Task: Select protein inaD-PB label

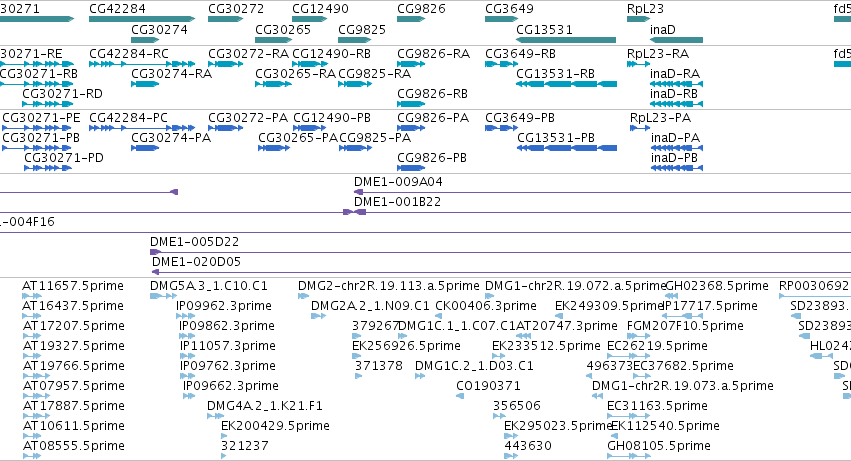Action: pos(675,158)
